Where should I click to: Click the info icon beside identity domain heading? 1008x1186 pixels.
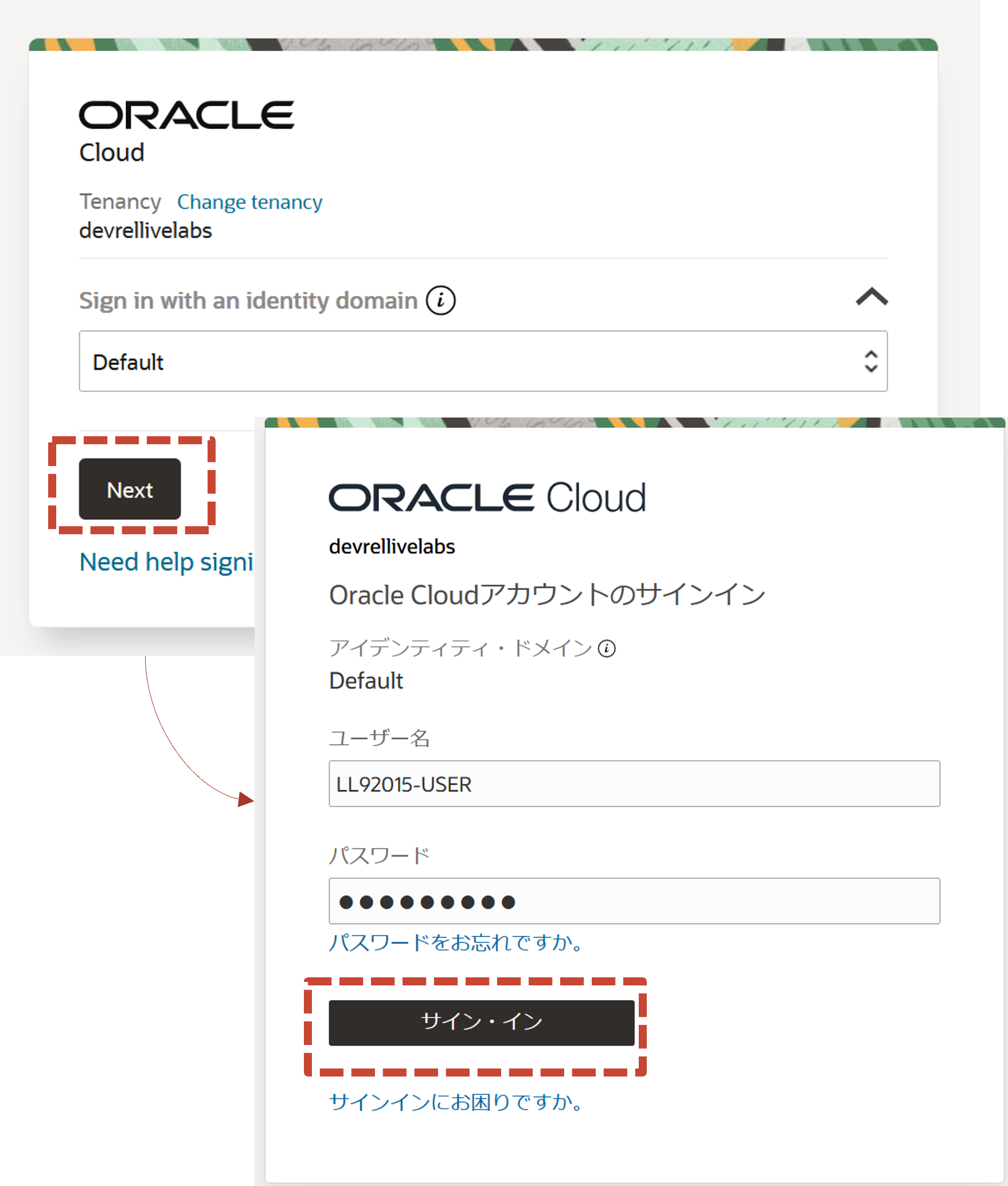coord(440,300)
